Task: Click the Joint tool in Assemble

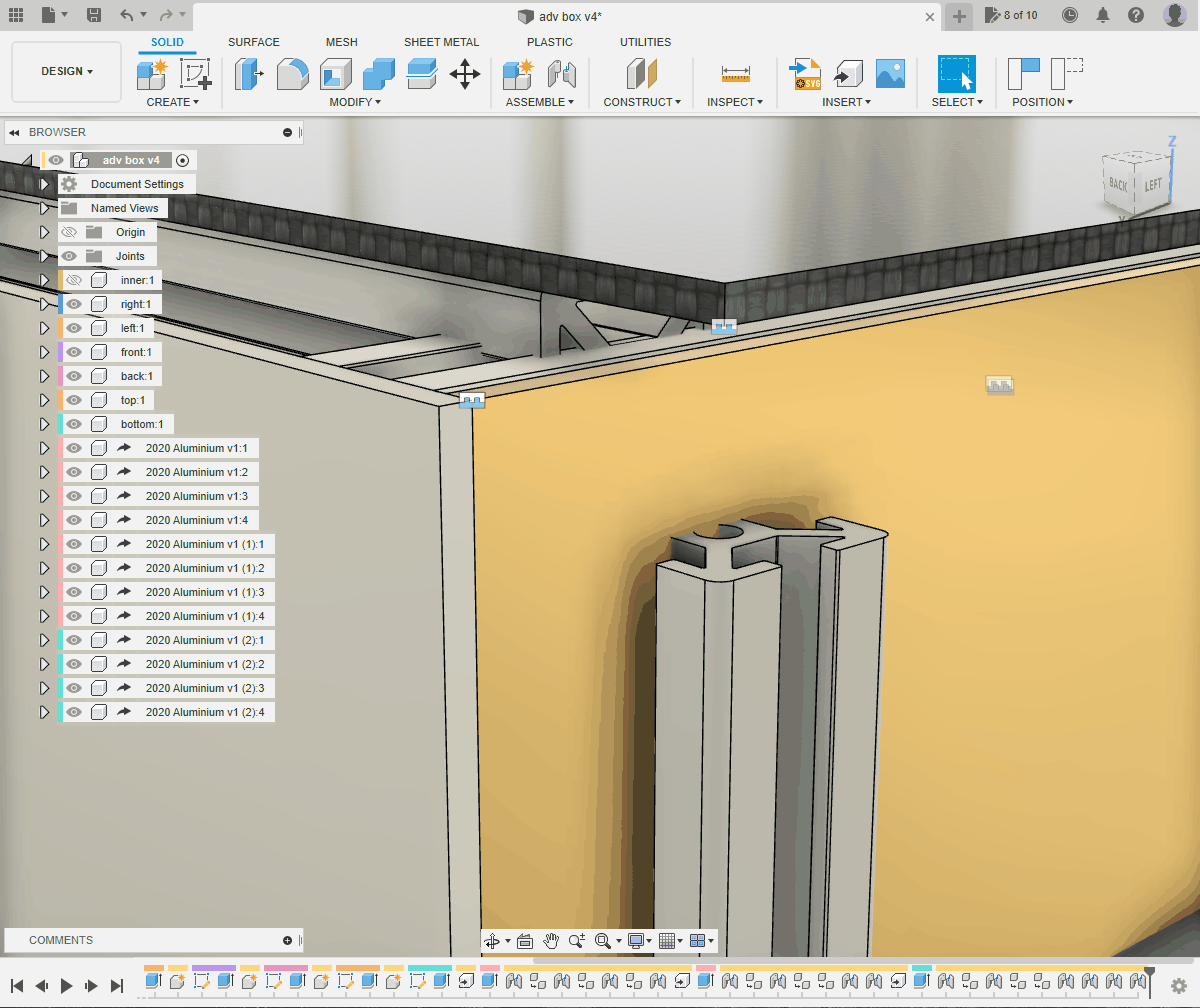Action: pos(562,73)
